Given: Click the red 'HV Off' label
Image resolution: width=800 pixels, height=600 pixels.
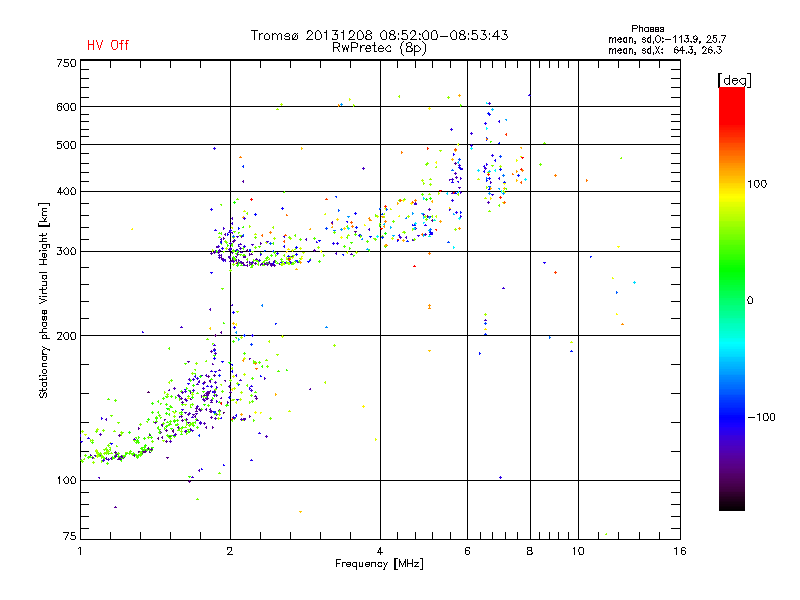Looking at the screenshot, I should [x=108, y=45].
